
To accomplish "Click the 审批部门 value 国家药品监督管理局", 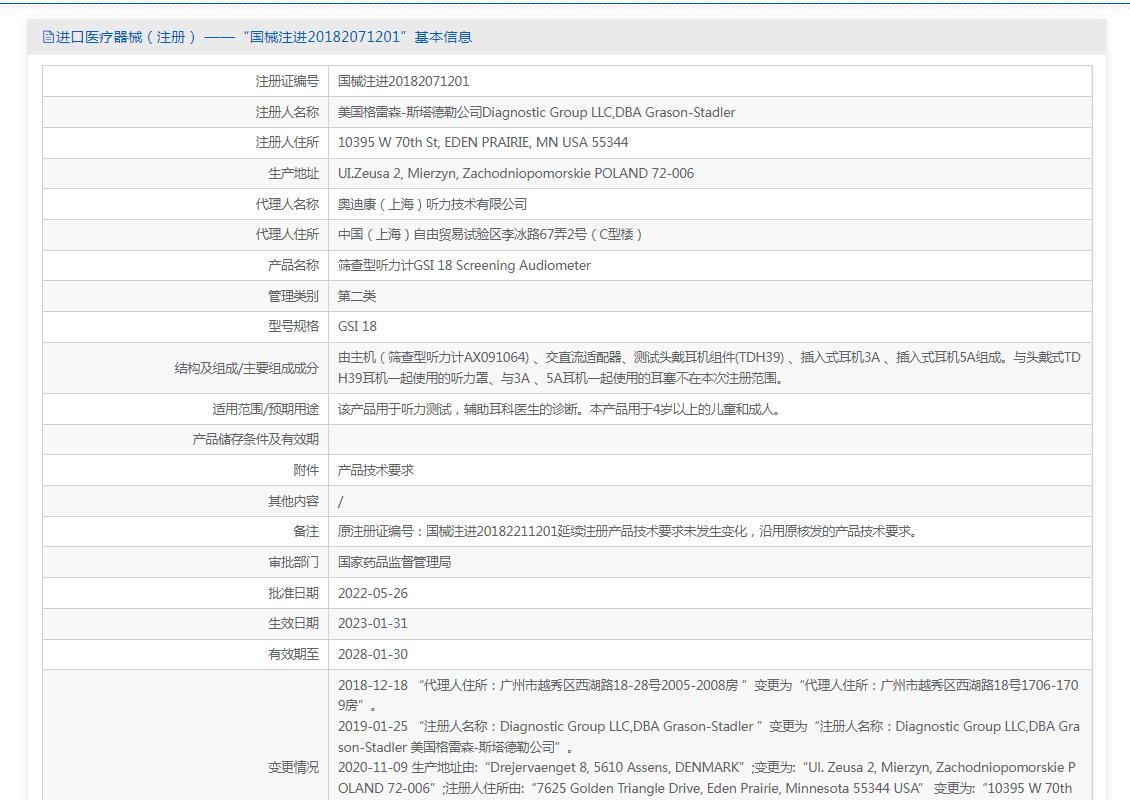I will [x=394, y=562].
